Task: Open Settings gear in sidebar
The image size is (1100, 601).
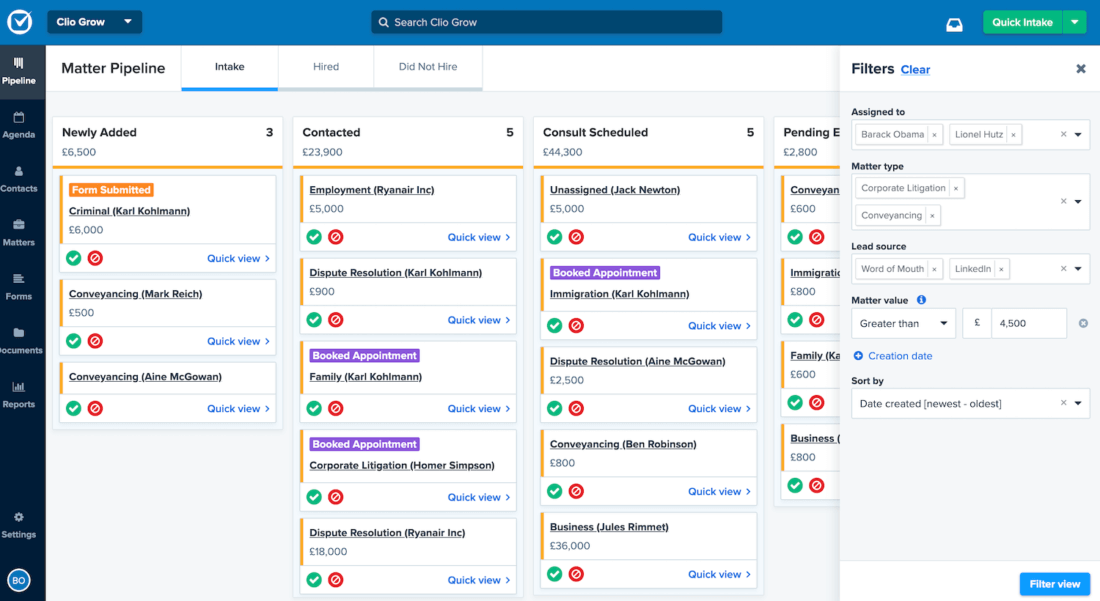Action: (18, 524)
